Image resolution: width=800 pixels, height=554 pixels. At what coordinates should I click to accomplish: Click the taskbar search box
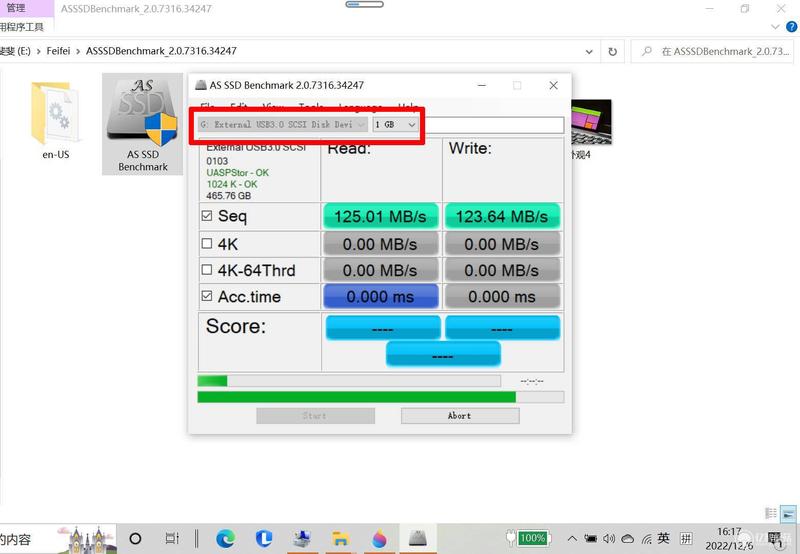[58, 539]
